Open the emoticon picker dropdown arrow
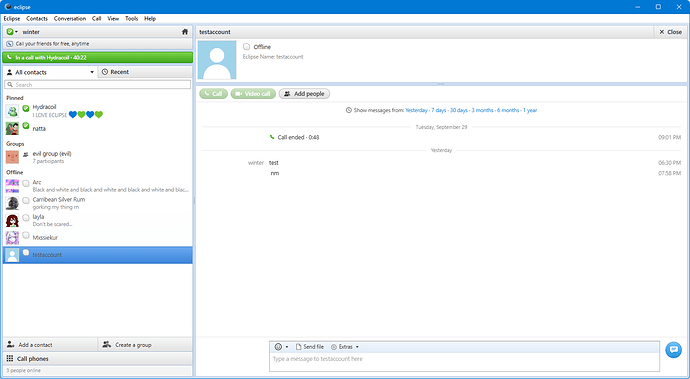Viewport: 690px width, 379px height. pos(287,347)
